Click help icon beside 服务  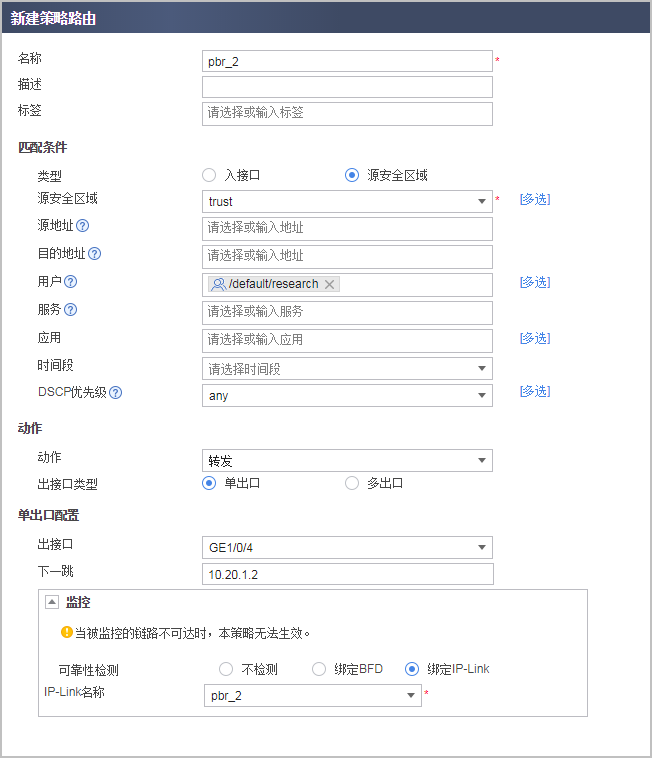click(71, 310)
